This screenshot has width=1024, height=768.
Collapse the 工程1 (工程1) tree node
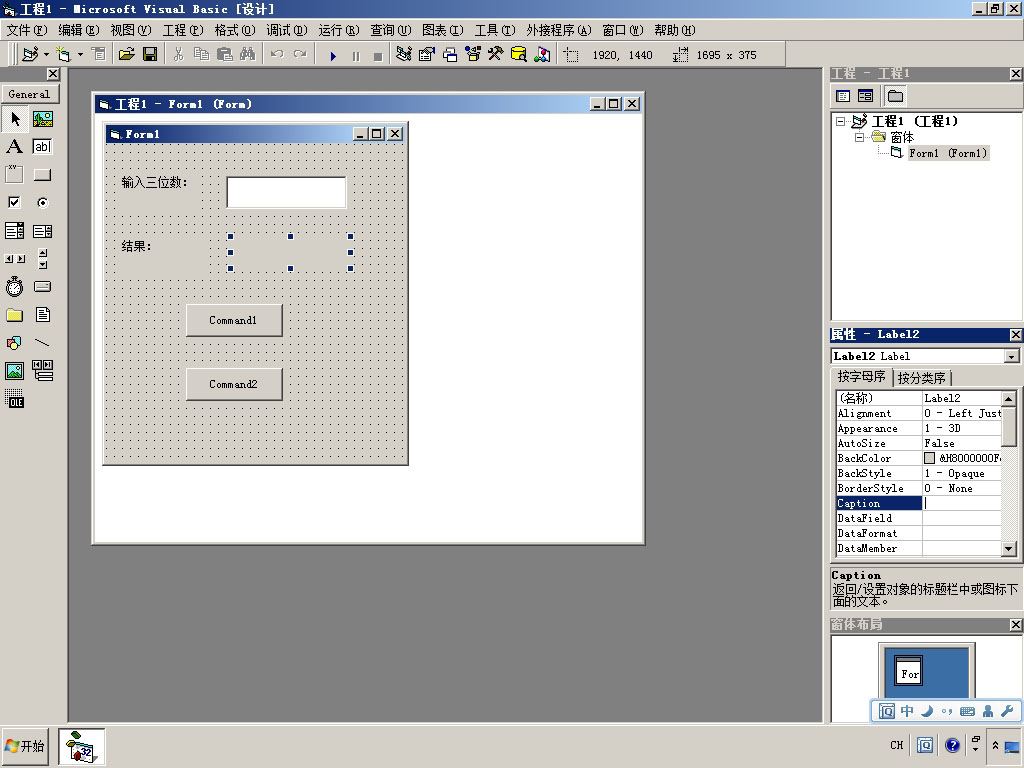coord(841,121)
